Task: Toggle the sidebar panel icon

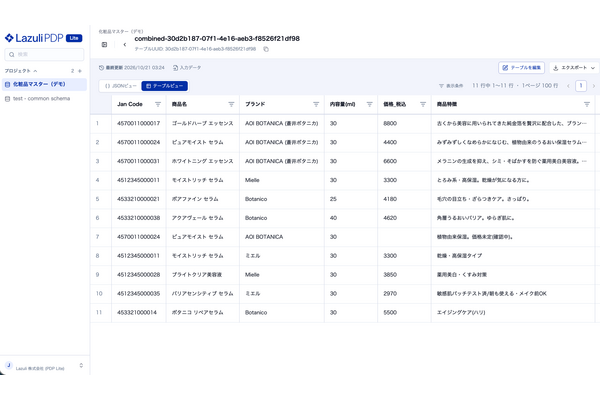Action: tap(104, 44)
